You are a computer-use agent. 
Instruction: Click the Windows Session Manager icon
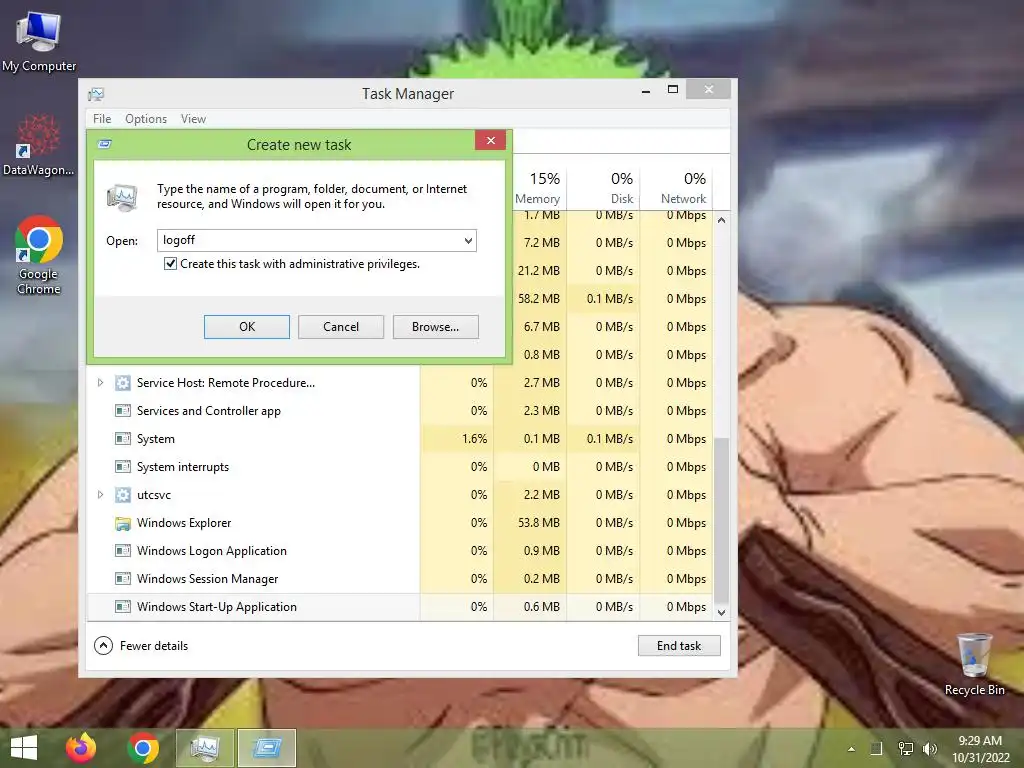123,579
